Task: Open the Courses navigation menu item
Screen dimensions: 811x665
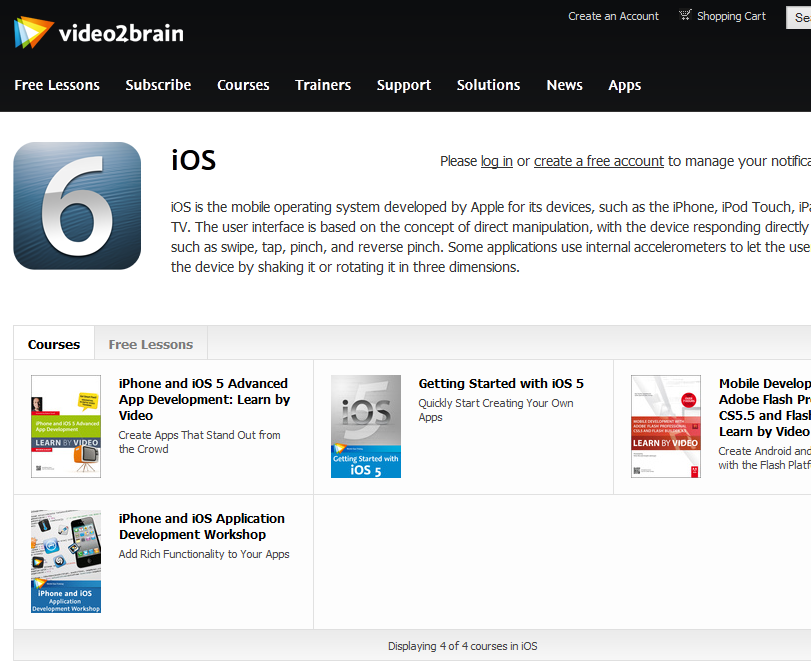Action: coord(243,85)
